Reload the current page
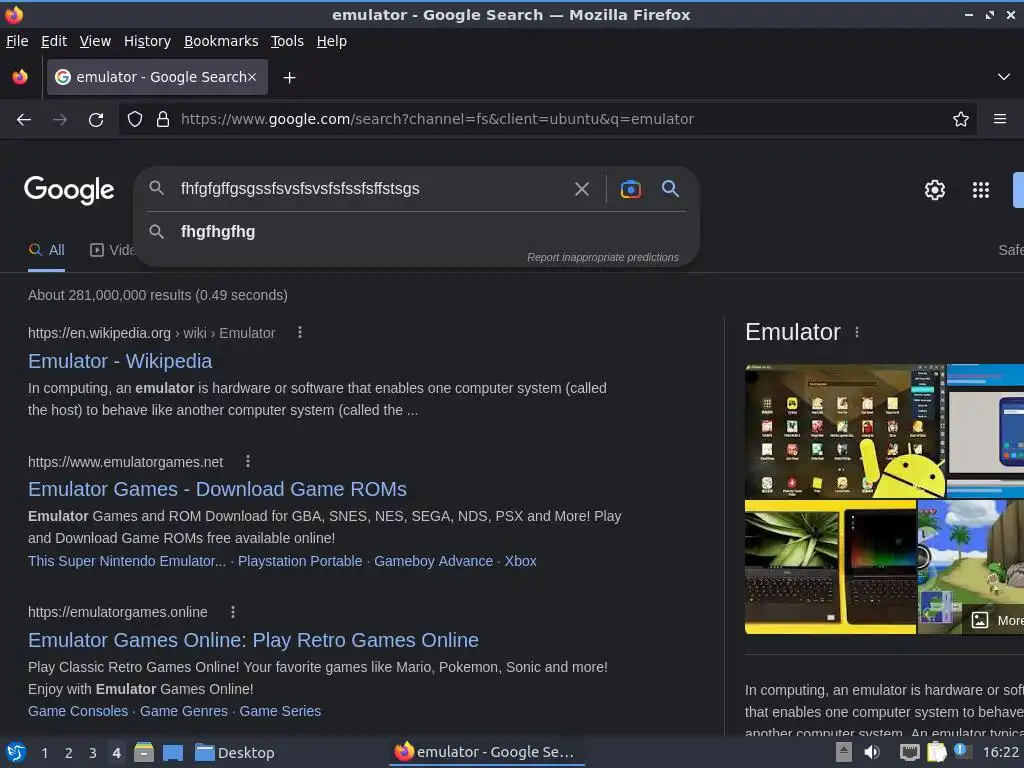 tap(96, 120)
